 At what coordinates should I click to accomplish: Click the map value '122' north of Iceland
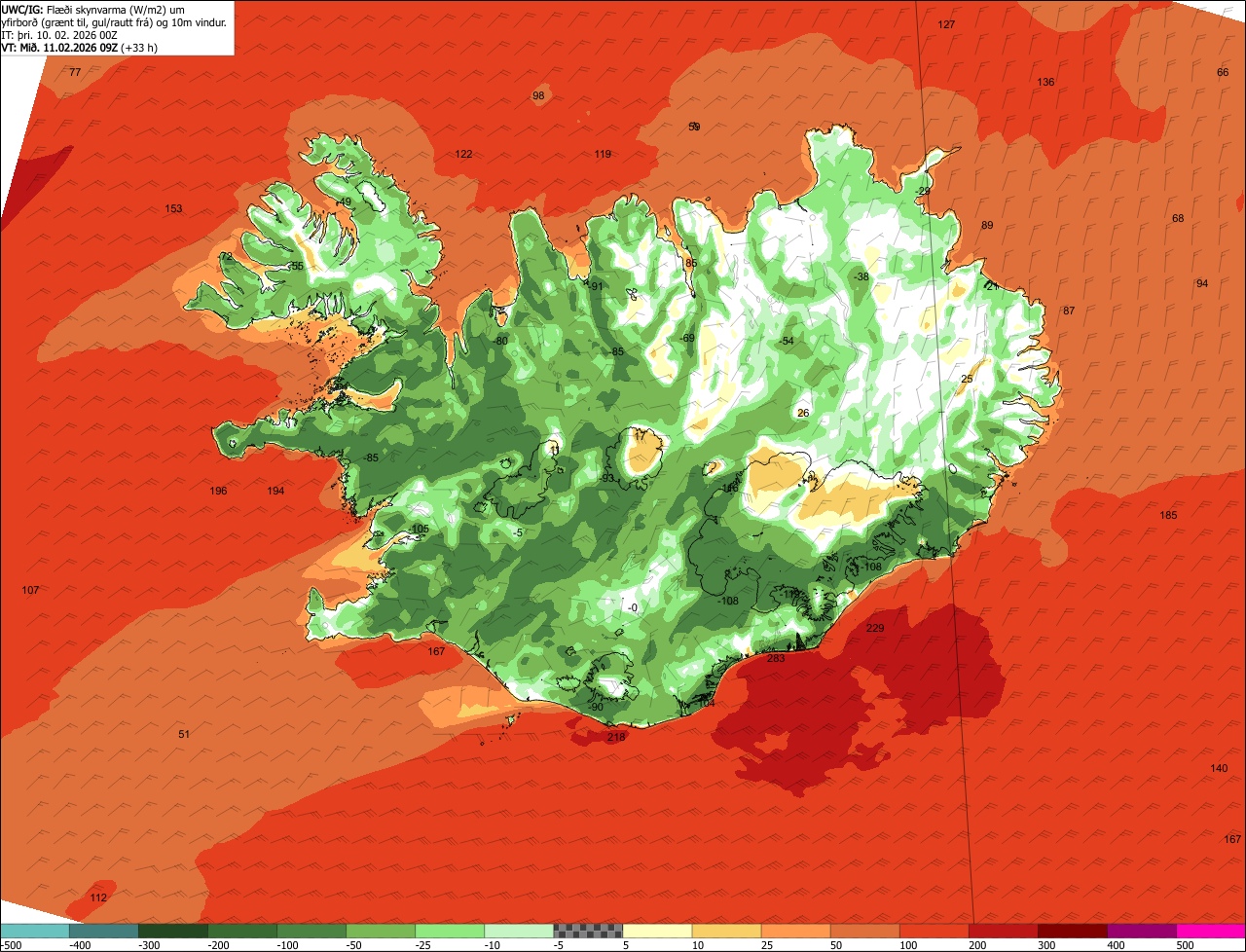point(463,155)
